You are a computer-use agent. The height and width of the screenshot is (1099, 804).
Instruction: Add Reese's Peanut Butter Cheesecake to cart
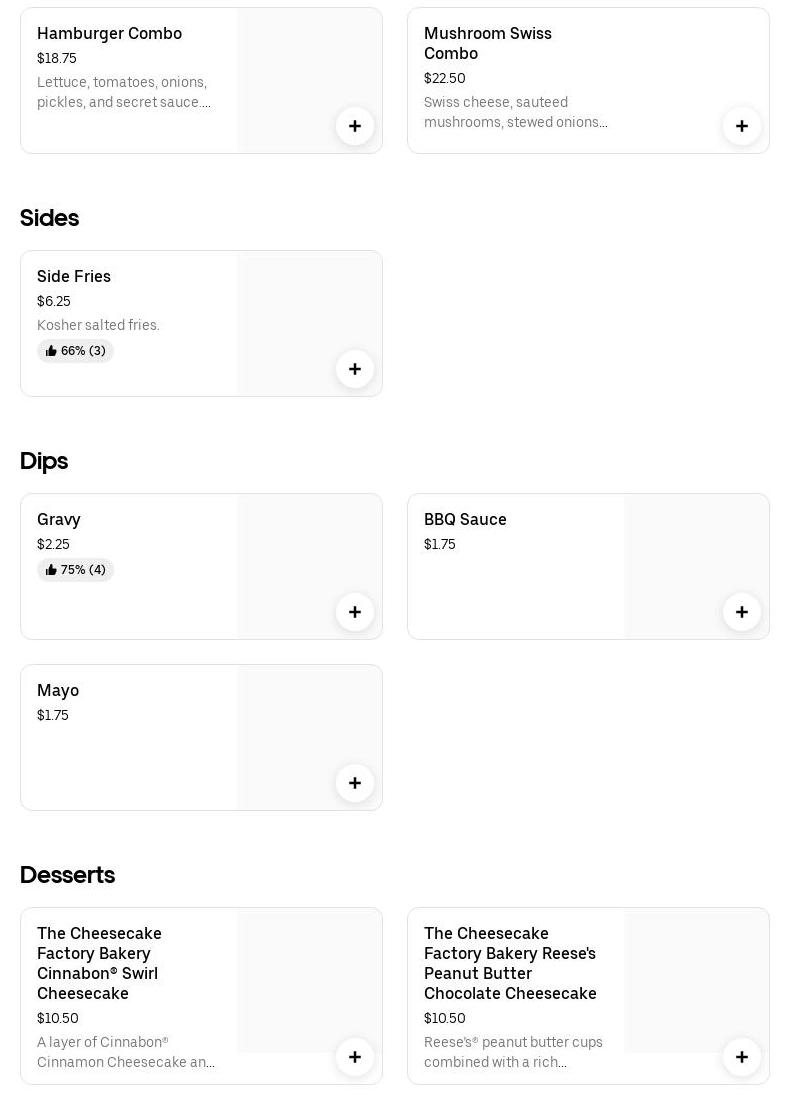742,1057
